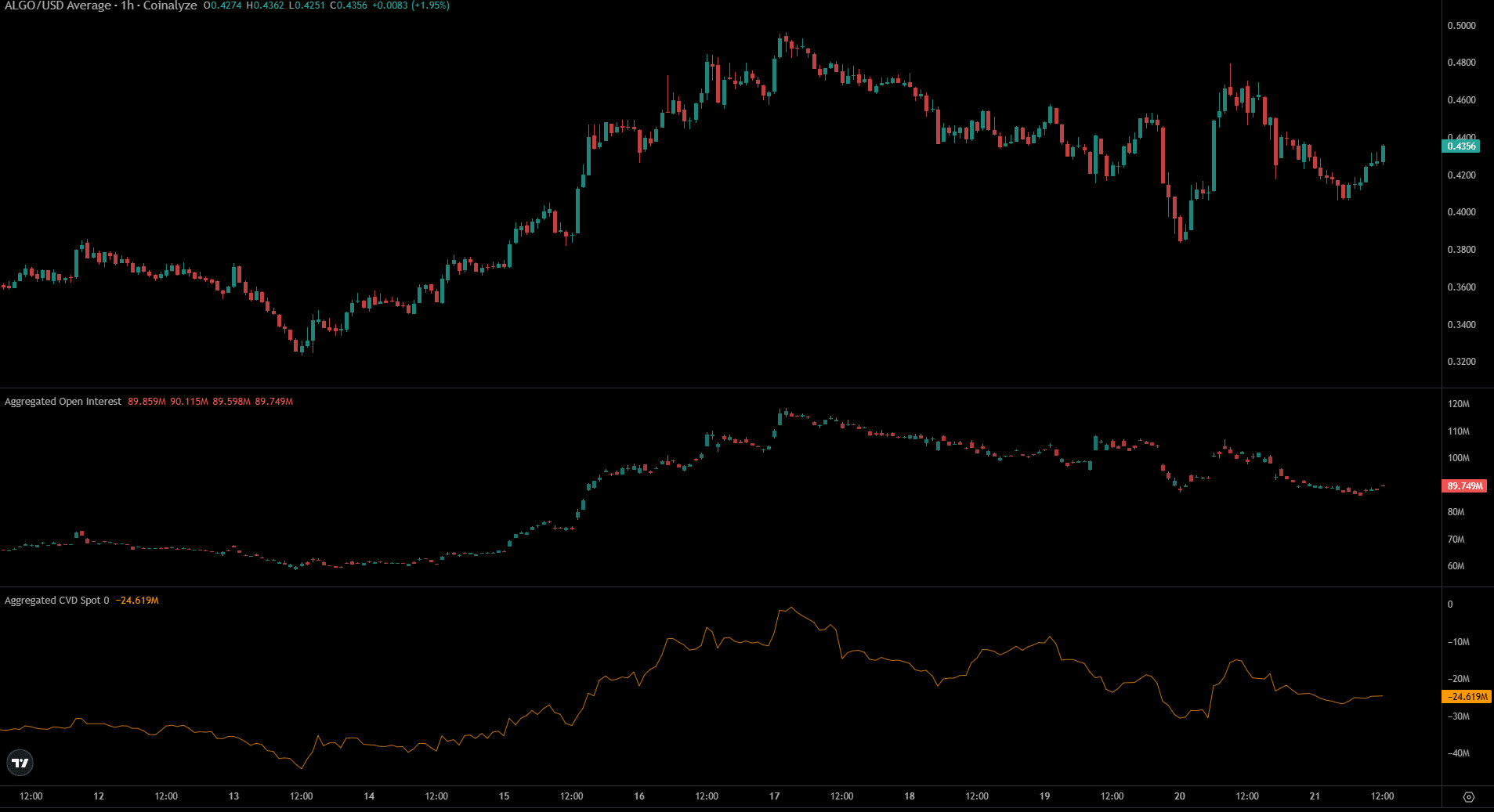
Task: Click the 0.4800 price axis label
Action: (x=1461, y=63)
